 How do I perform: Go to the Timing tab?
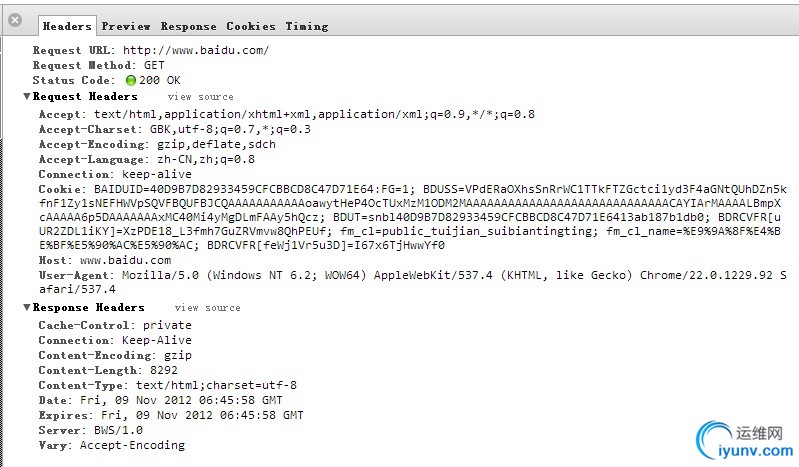coord(307,26)
